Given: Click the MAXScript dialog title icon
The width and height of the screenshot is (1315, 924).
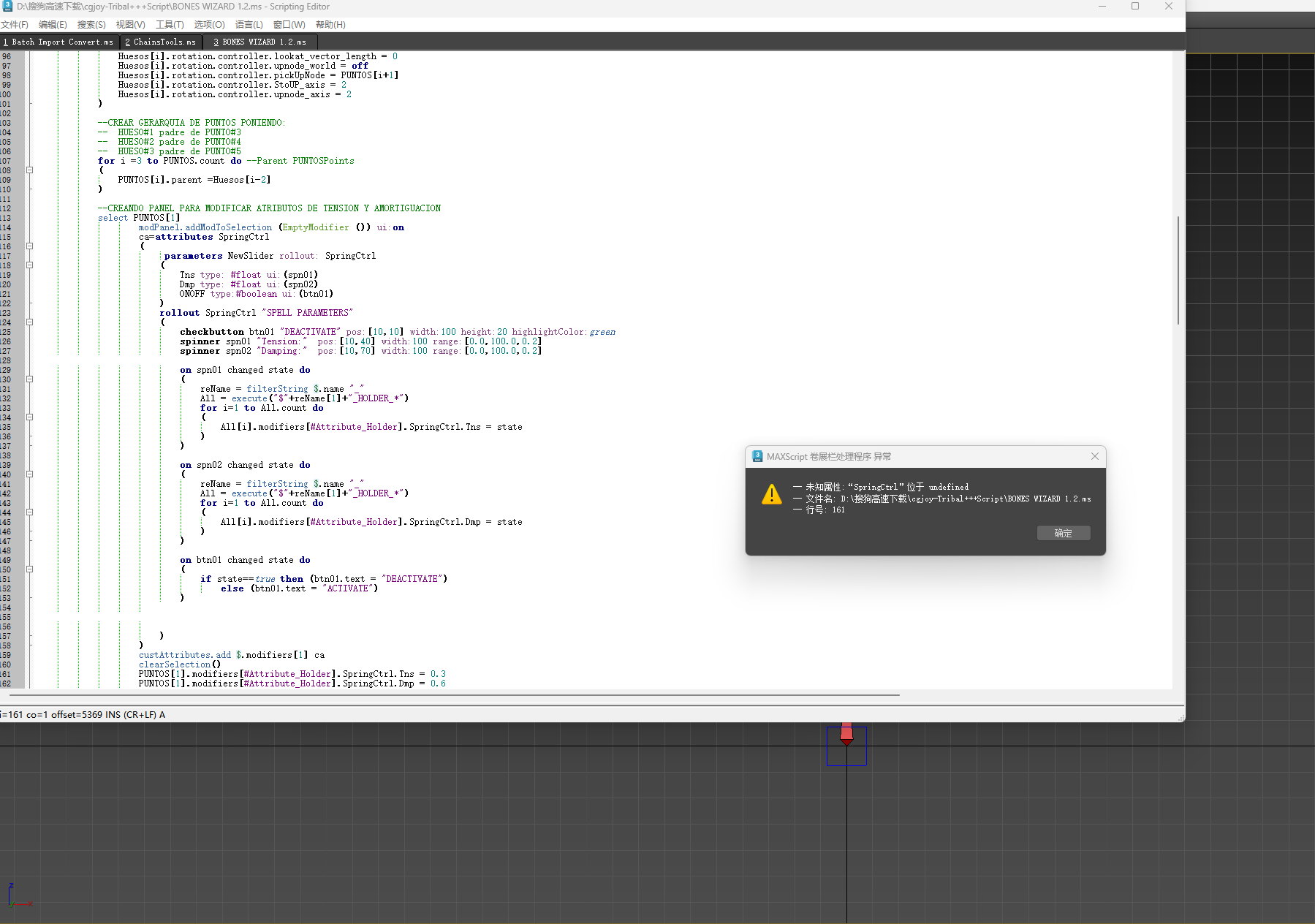Looking at the screenshot, I should 757,456.
